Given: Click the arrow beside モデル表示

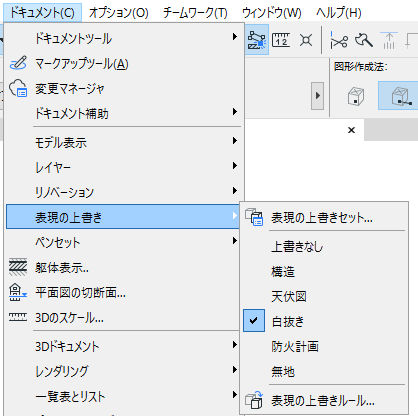Looking at the screenshot, I should pos(235,141).
